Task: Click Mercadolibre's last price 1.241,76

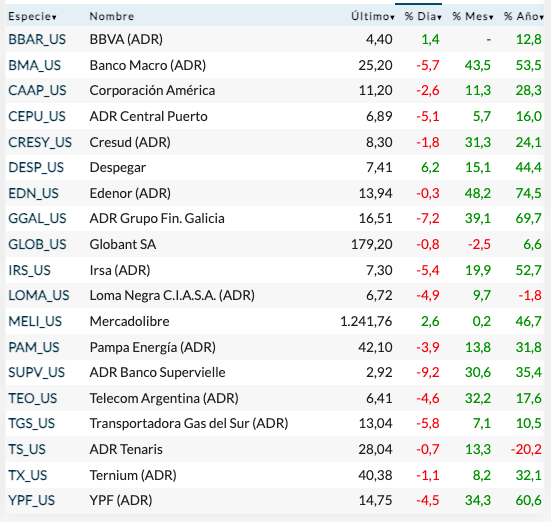Action: coord(366,321)
